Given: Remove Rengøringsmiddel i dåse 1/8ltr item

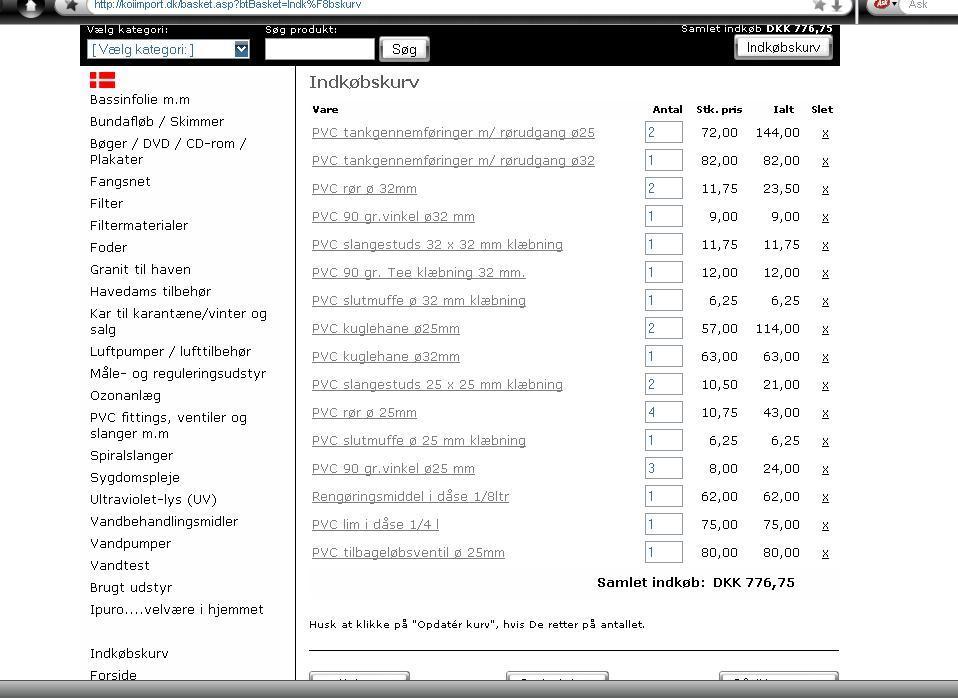Looking at the screenshot, I should (825, 497).
